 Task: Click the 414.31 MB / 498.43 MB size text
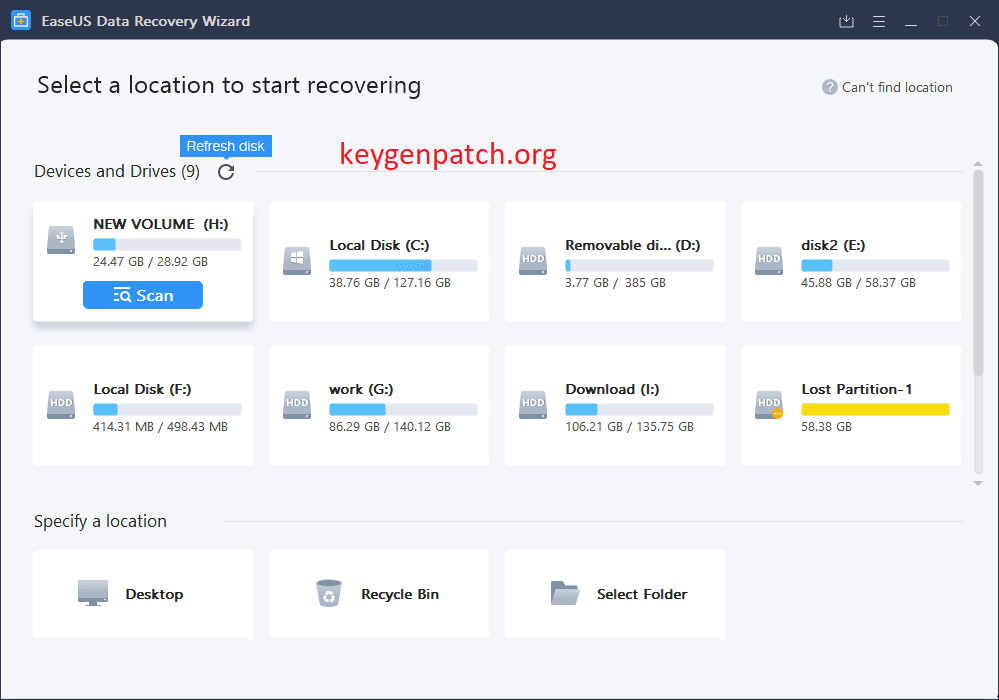161,427
